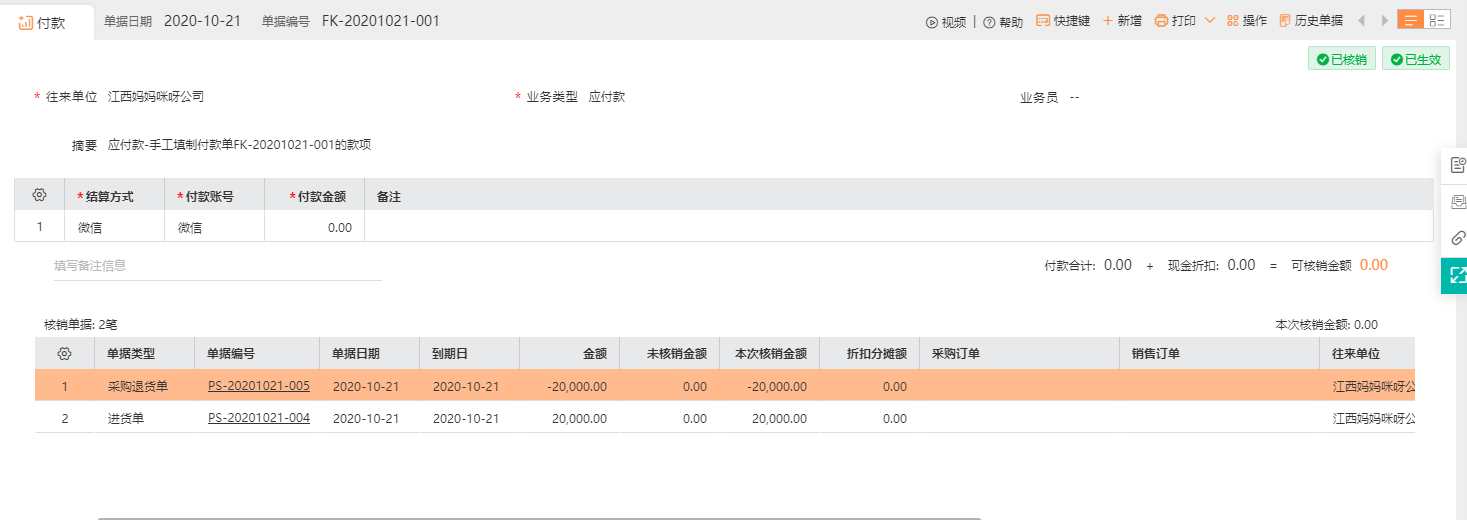Click the 打印 print icon
The width and height of the screenshot is (1467, 520).
click(1161, 21)
